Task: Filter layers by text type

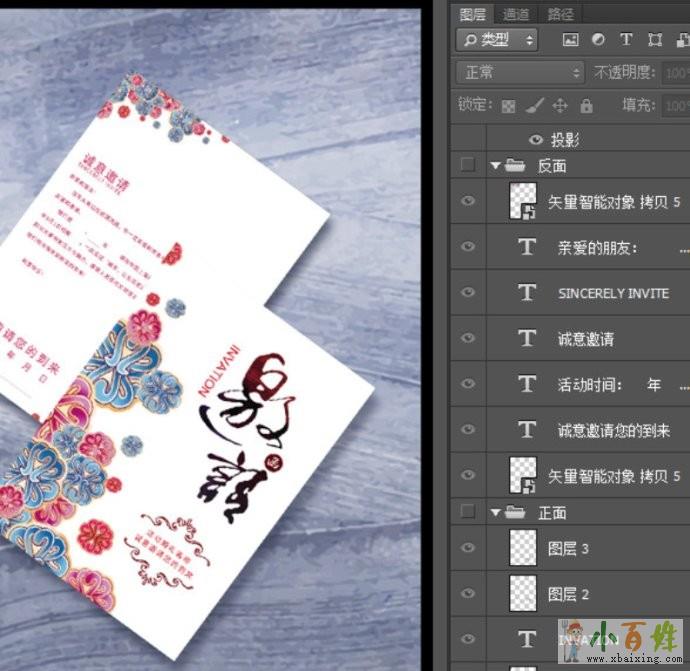Action: (626, 40)
